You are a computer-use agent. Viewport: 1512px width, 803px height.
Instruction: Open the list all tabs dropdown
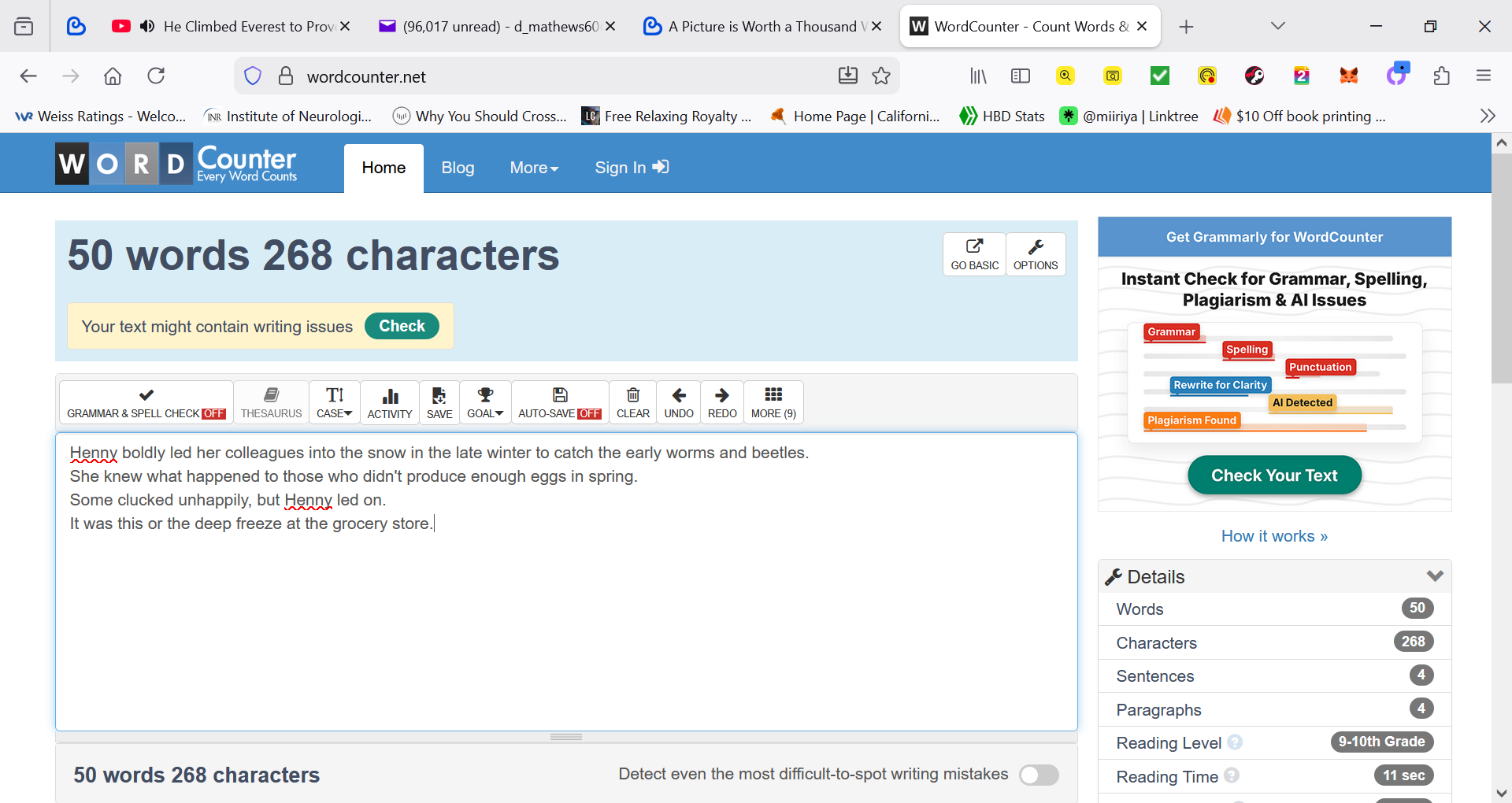coord(1278,26)
